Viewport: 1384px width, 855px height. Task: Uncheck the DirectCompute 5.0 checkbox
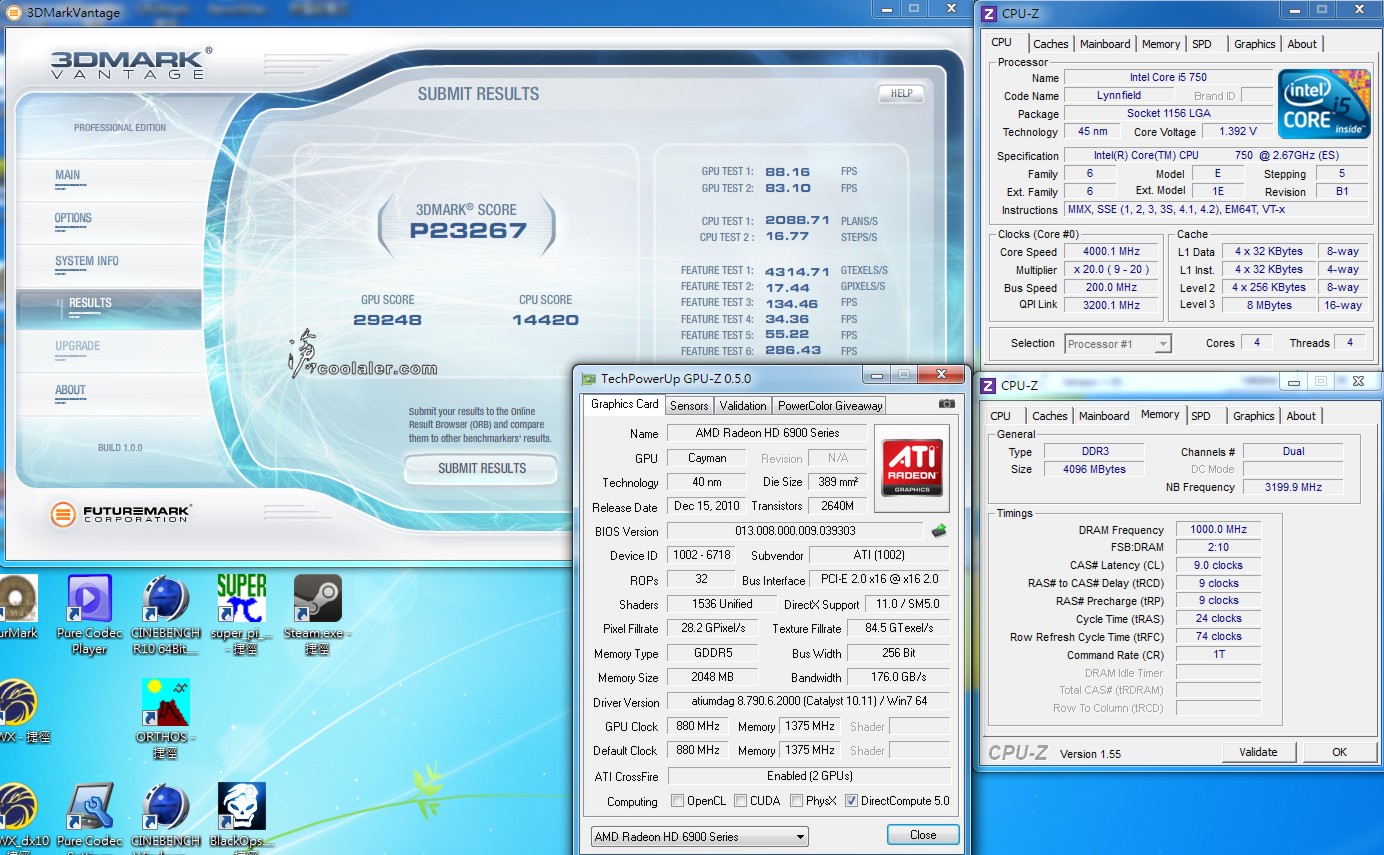point(851,801)
